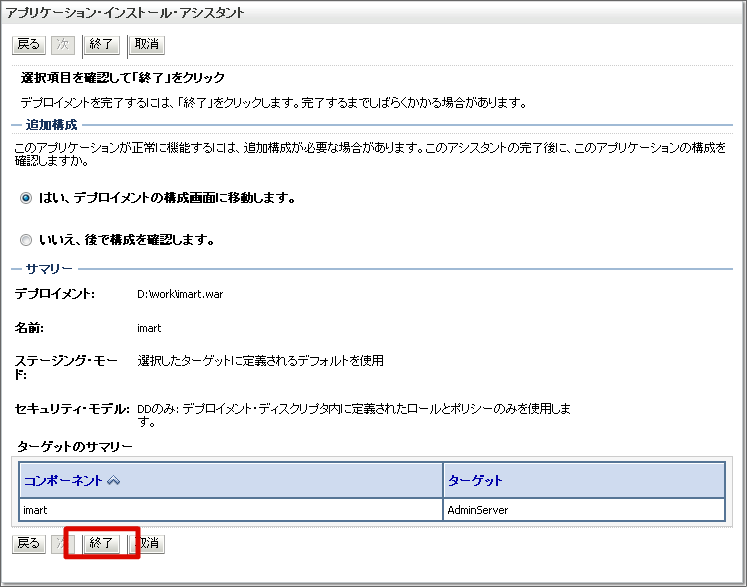This screenshot has width=747, height=587.
Task: Click the bottom 取消 (Cancel) button
Action: (x=148, y=543)
